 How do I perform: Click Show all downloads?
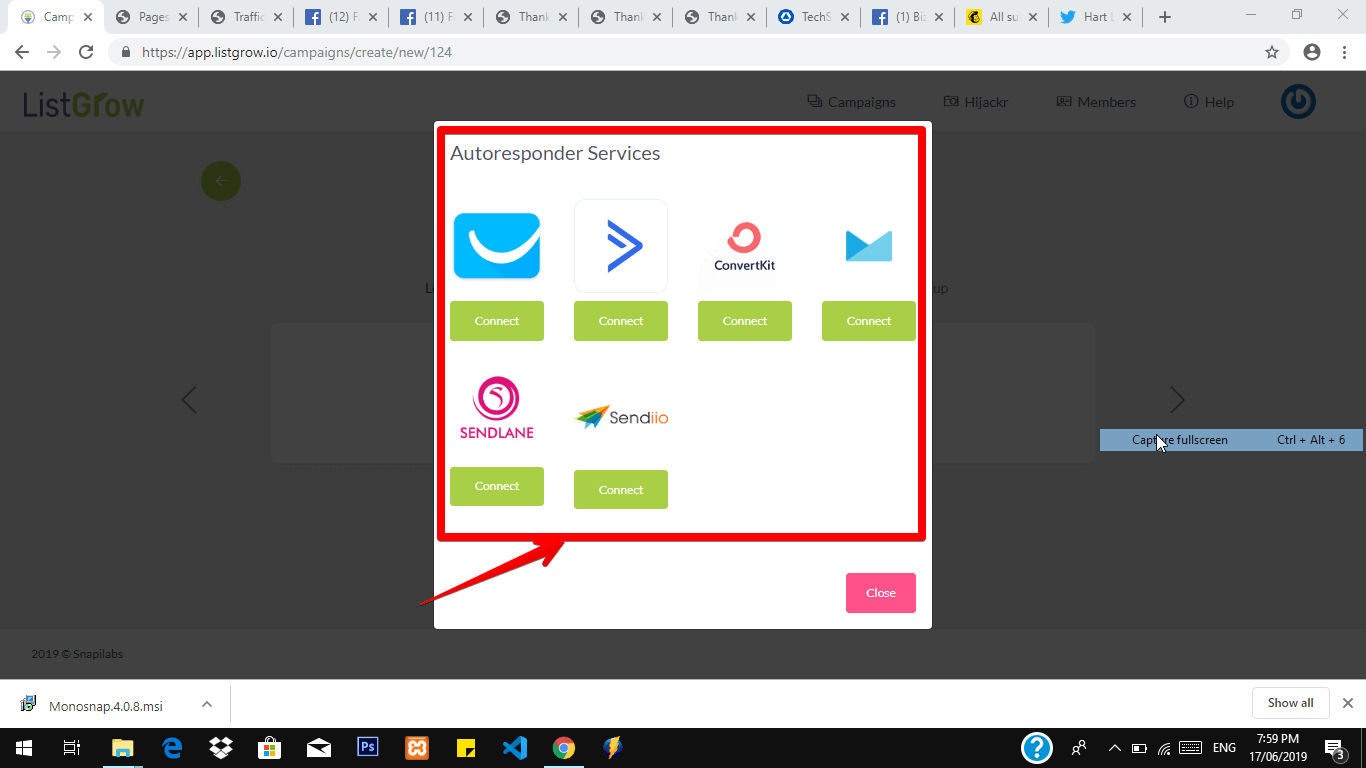[1290, 703]
